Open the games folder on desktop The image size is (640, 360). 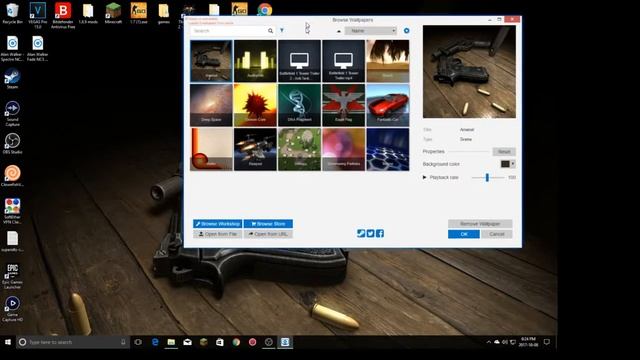(164, 13)
